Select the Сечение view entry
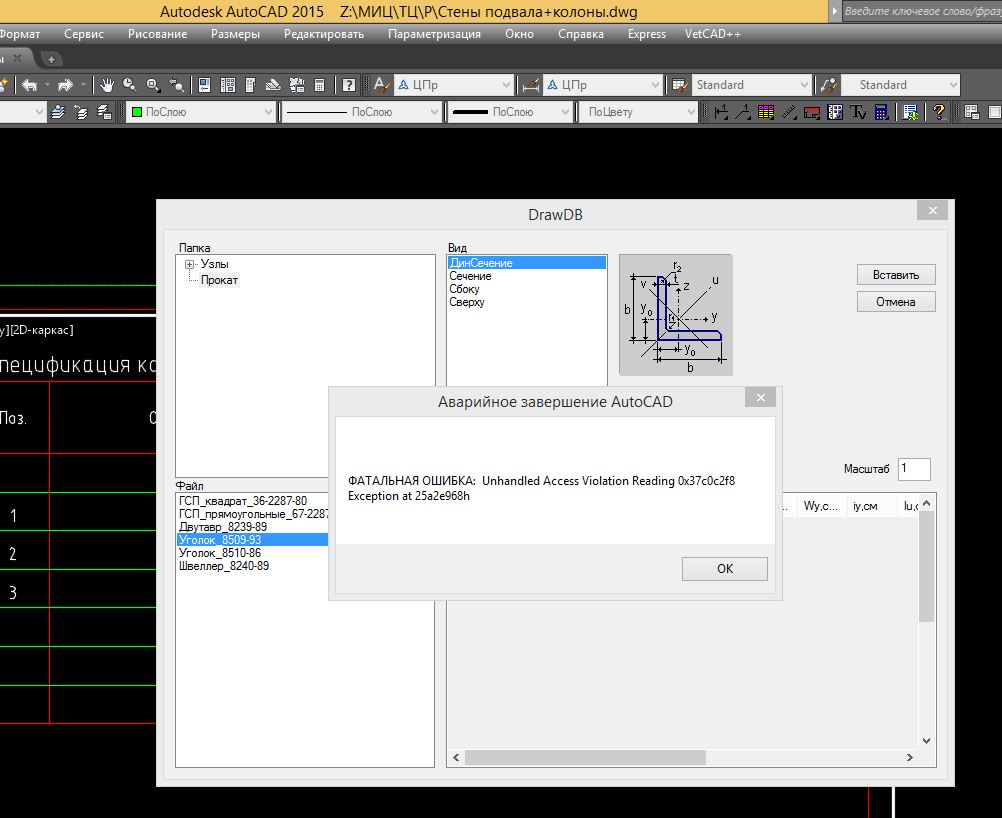The width and height of the screenshot is (1002, 818). [470, 276]
